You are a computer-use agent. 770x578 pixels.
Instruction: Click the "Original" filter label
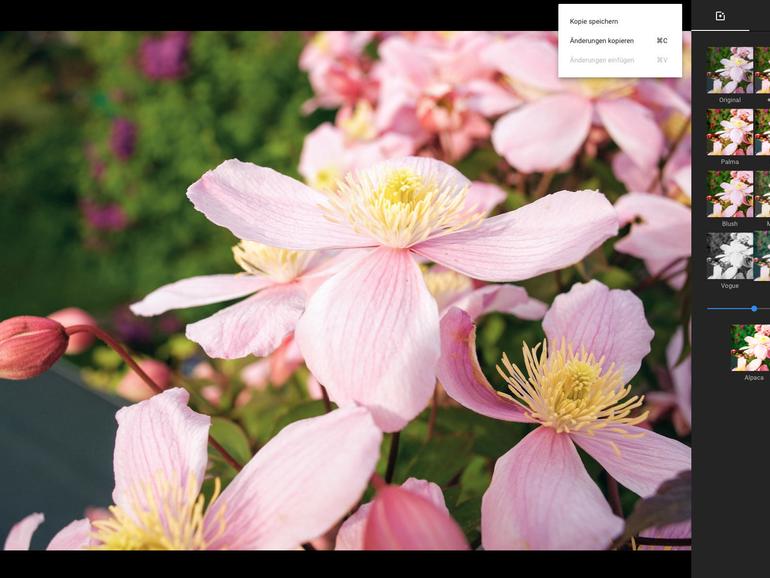[x=730, y=100]
